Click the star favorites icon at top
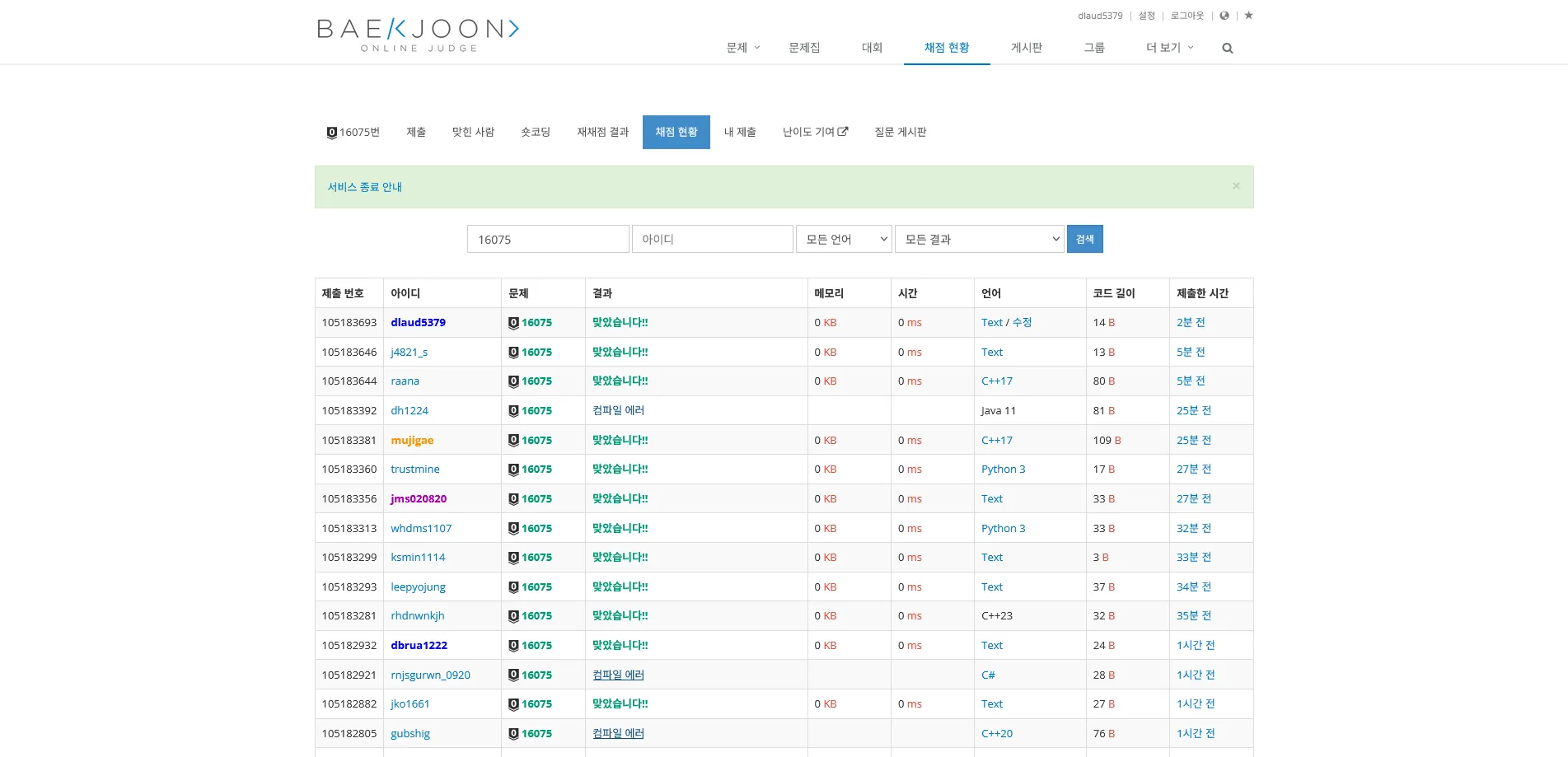This screenshot has width=1568, height=757. [x=1248, y=16]
